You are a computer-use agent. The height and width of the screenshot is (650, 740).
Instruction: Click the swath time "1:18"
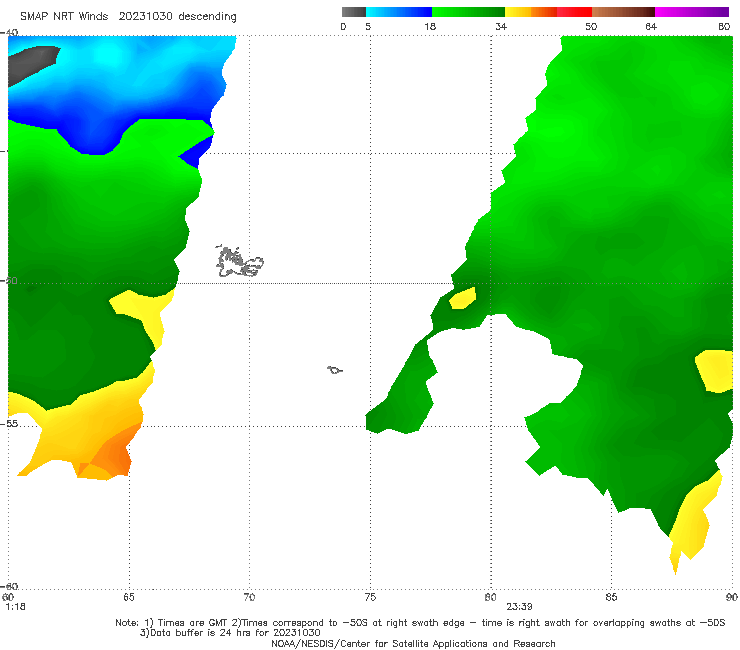15,607
